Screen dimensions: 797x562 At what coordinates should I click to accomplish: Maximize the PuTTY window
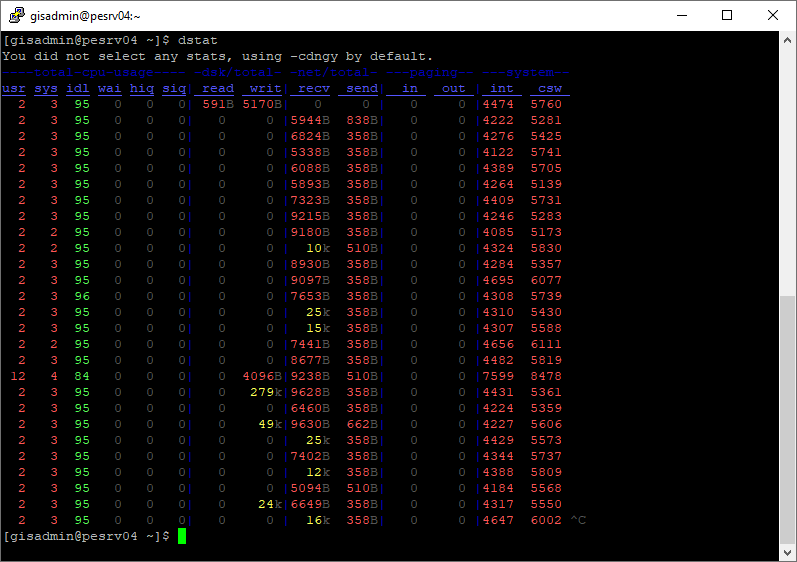click(x=727, y=15)
